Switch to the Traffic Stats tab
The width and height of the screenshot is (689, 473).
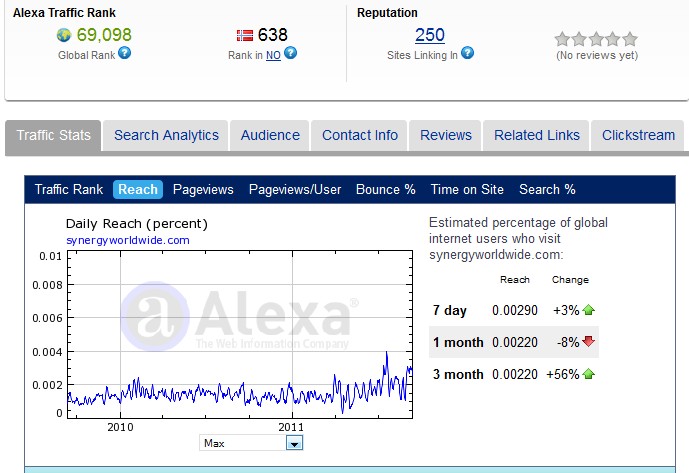tap(53, 135)
